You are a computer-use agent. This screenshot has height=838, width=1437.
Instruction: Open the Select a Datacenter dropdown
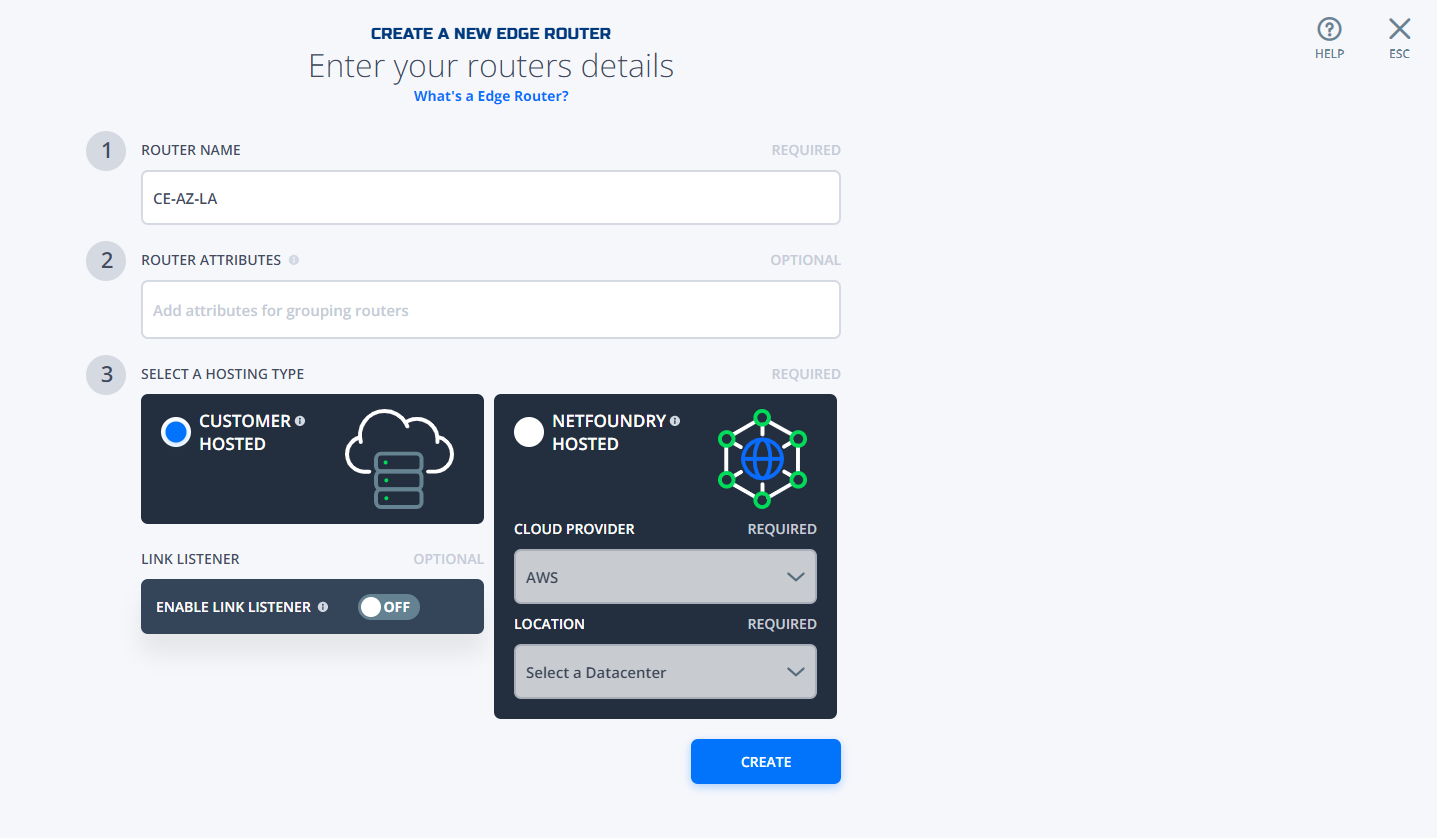(664, 671)
